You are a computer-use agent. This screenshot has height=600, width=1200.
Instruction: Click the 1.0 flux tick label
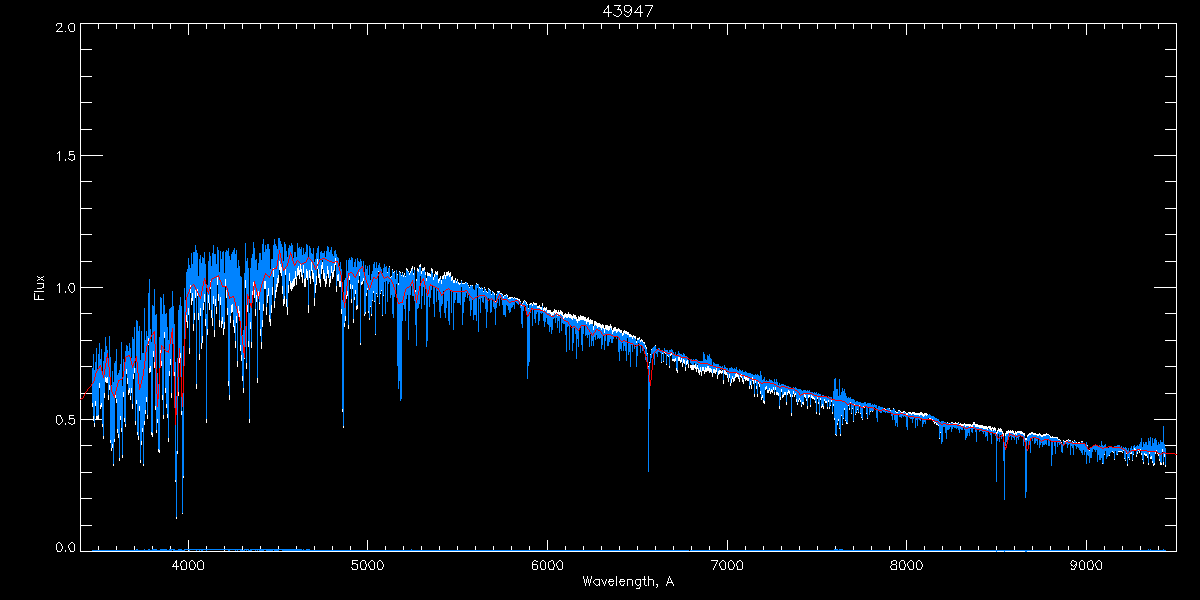coord(66,288)
